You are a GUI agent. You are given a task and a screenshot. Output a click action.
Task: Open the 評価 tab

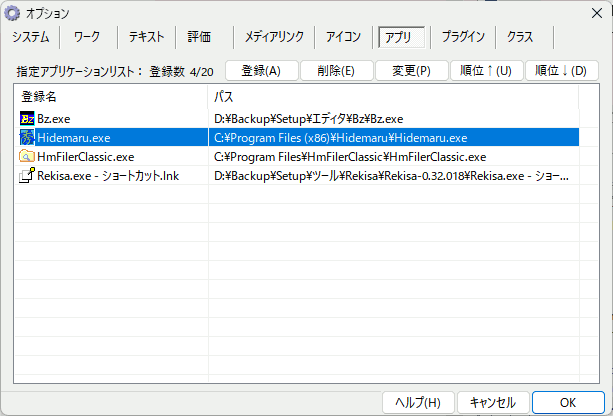pos(199,37)
